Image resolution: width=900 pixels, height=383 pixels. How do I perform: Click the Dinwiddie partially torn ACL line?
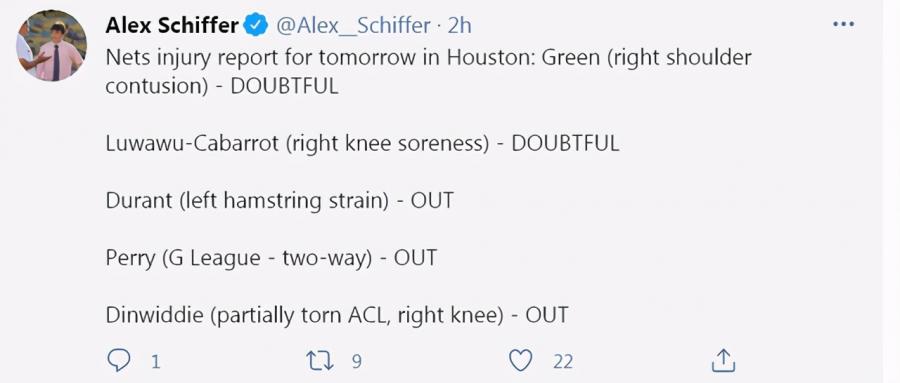pos(337,315)
